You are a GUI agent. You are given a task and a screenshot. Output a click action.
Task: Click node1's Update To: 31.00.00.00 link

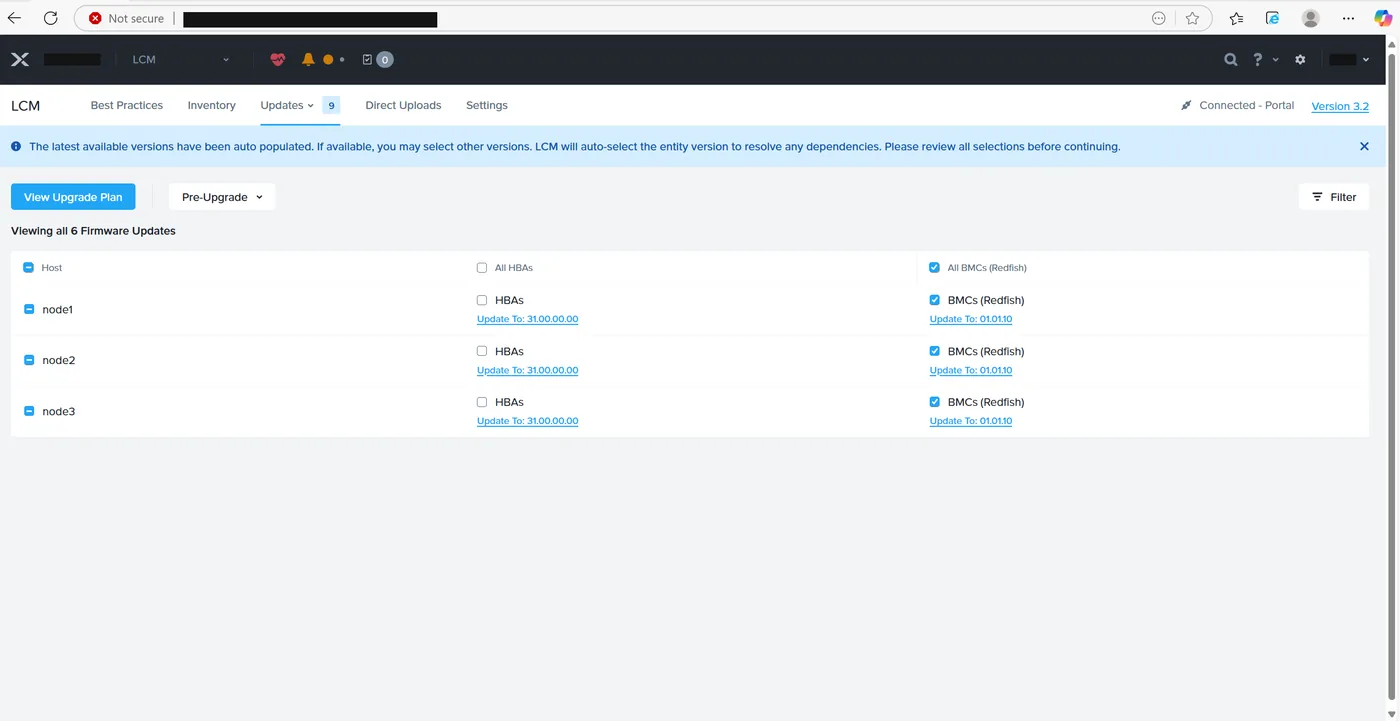(x=528, y=319)
